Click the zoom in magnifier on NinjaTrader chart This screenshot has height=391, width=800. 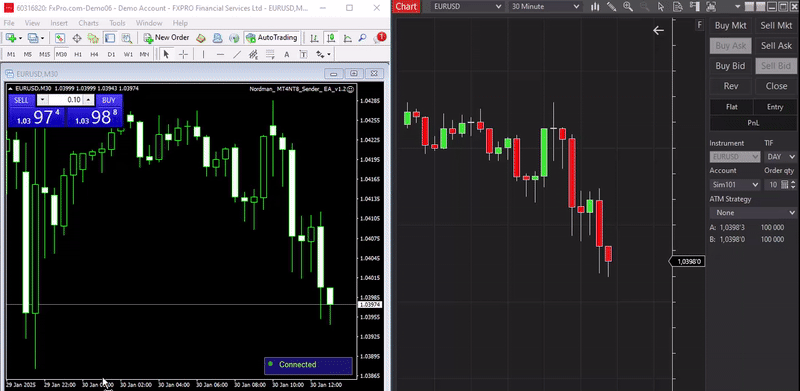tap(628, 6)
